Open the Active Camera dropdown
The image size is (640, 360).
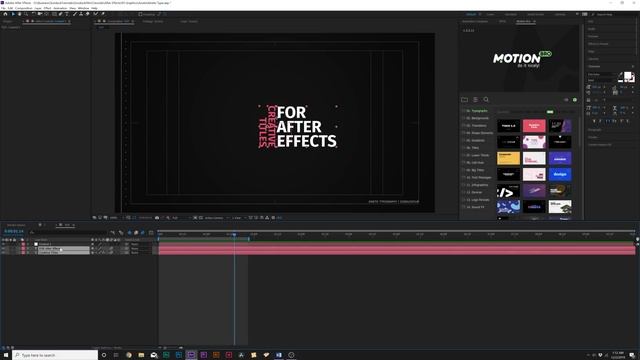[216, 218]
